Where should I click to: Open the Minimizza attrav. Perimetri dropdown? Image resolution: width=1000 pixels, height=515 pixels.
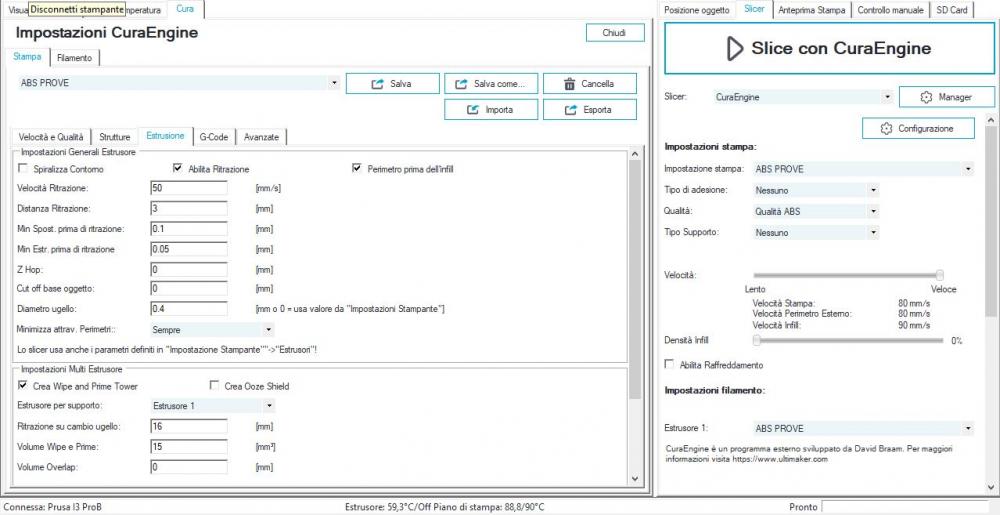click(x=267, y=328)
